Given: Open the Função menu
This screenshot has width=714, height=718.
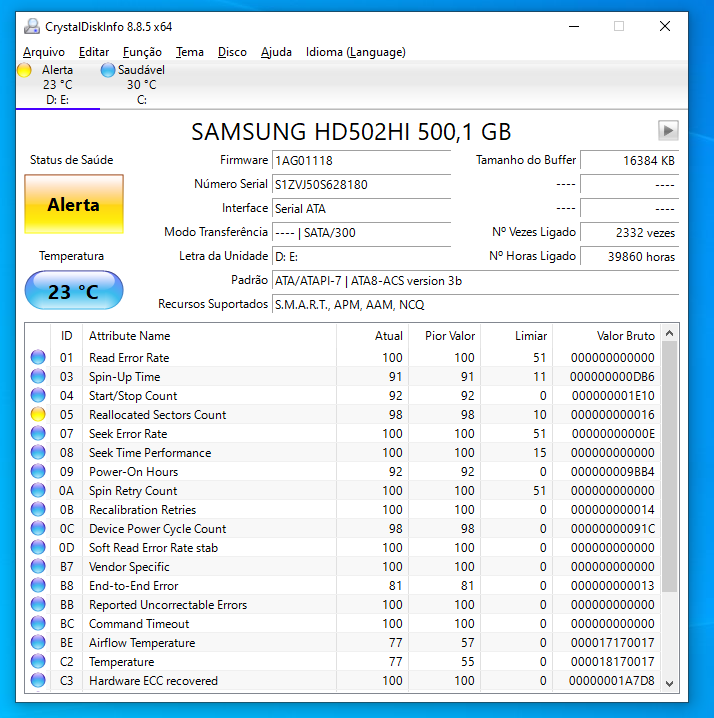Looking at the screenshot, I should [142, 52].
